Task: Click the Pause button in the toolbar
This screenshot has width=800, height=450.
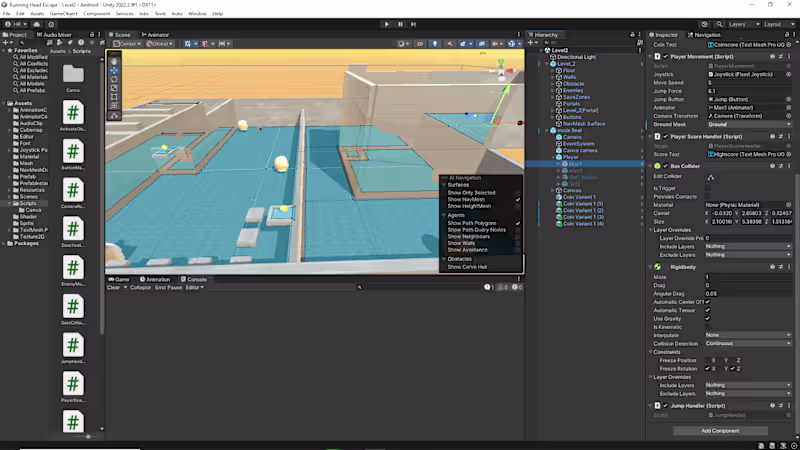Action: pyautogui.click(x=400, y=23)
